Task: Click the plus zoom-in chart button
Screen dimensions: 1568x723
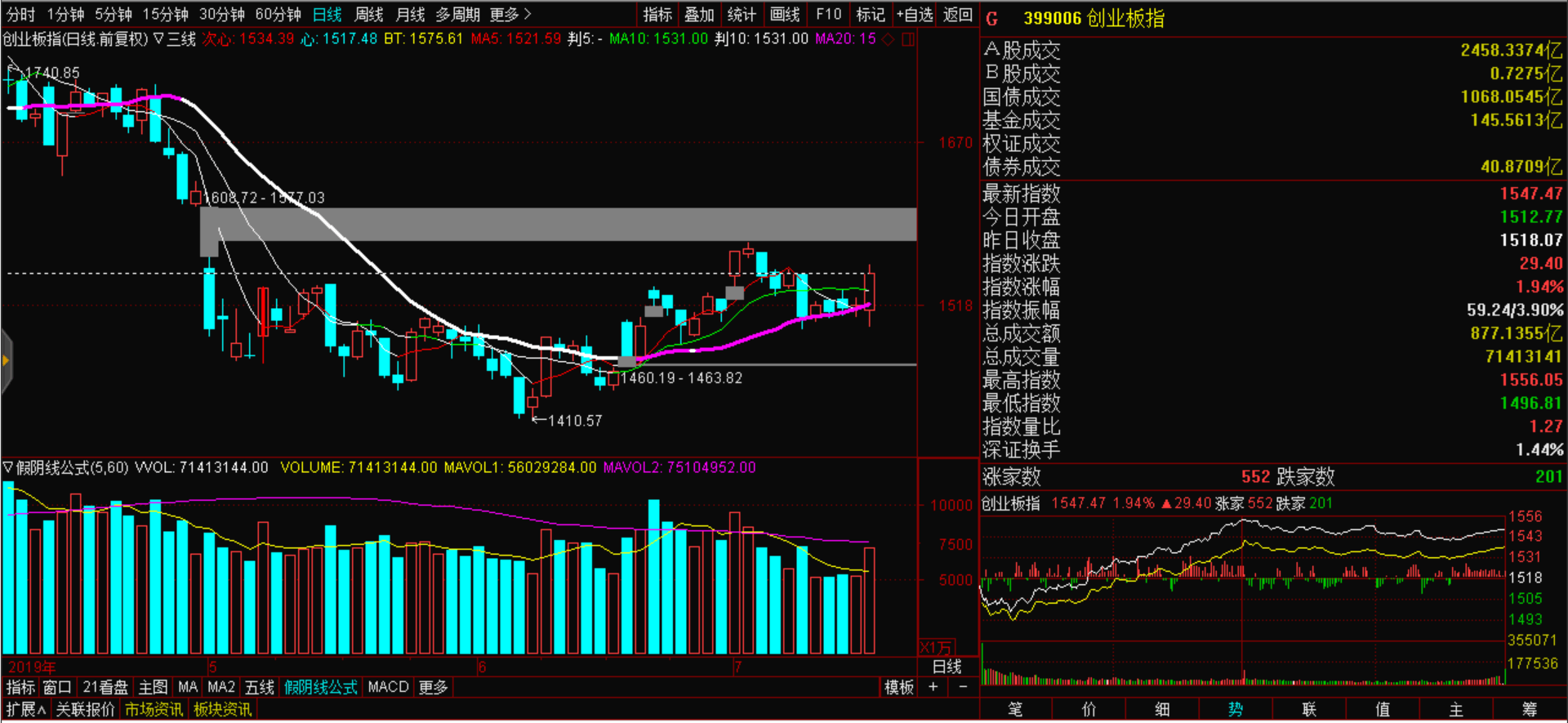Action: tap(933, 687)
